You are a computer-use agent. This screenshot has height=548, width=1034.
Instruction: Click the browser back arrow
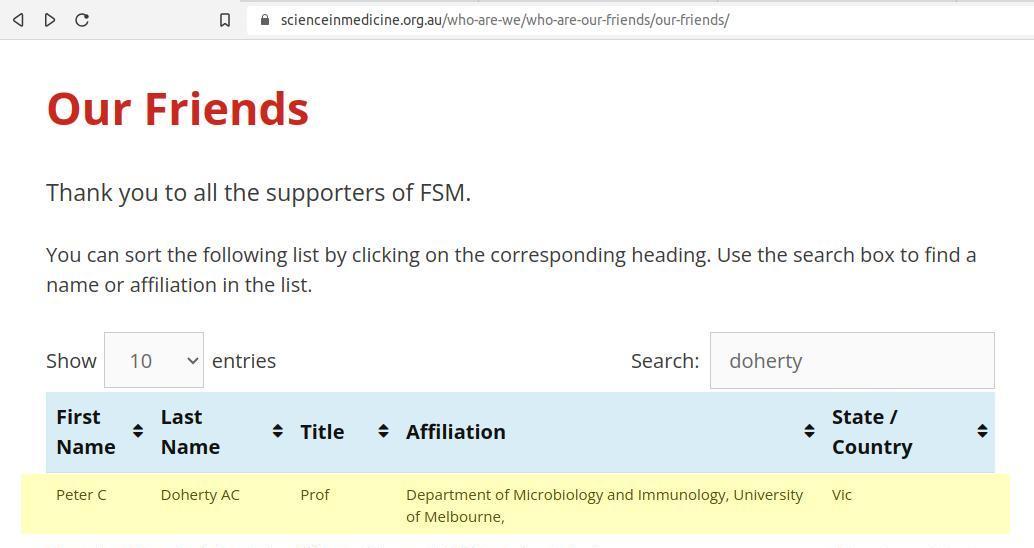point(18,20)
